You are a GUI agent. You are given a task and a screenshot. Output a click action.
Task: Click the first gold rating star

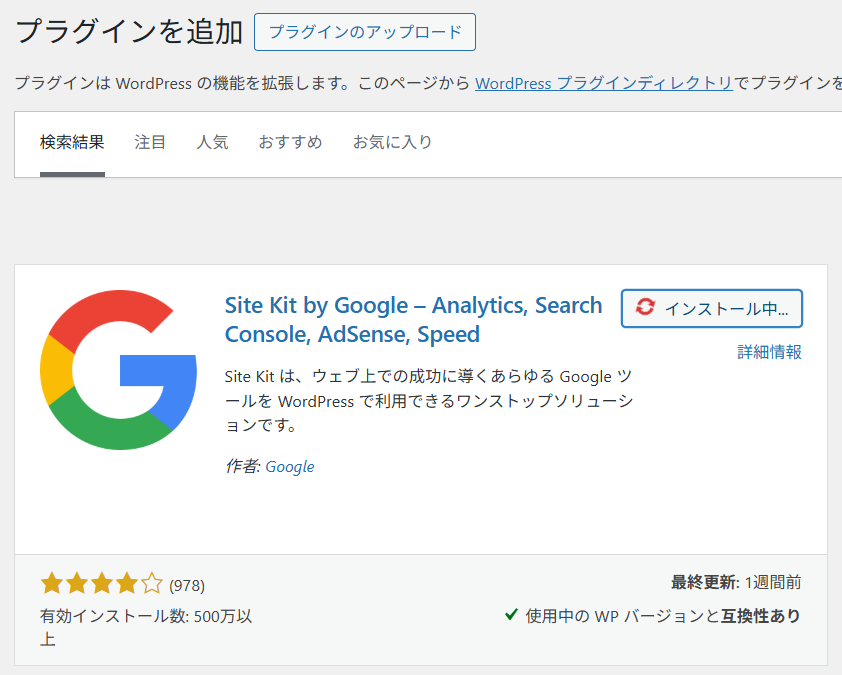pos(51,584)
